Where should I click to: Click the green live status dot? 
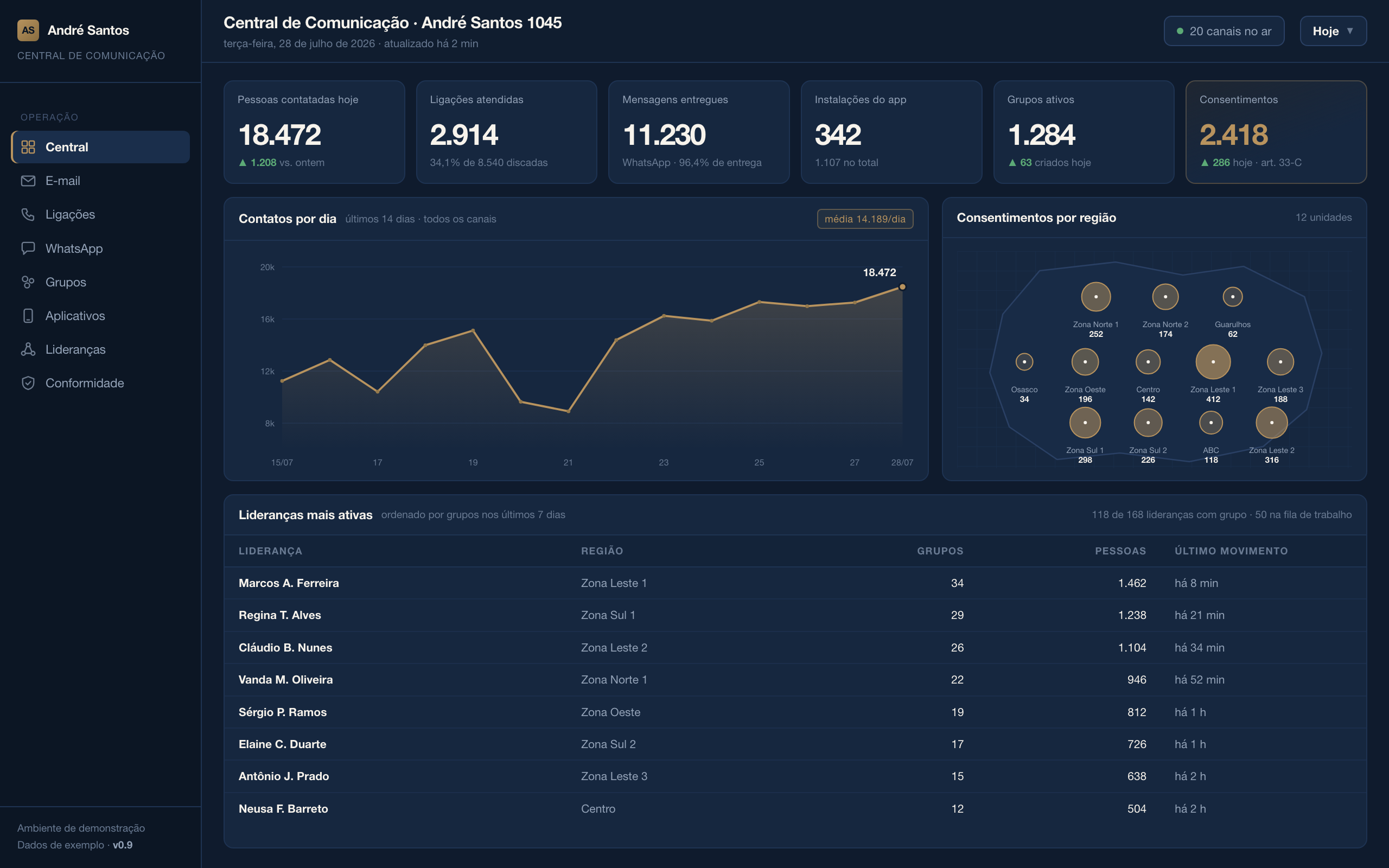[x=1180, y=31]
